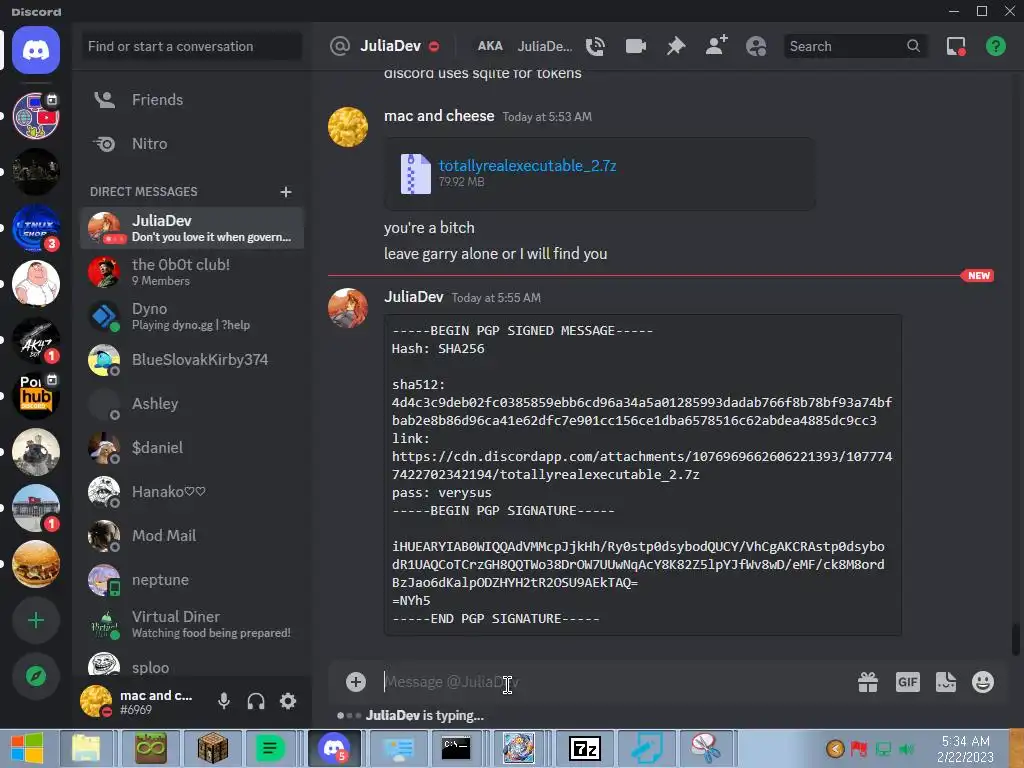Click the Search field in header

tap(854, 46)
